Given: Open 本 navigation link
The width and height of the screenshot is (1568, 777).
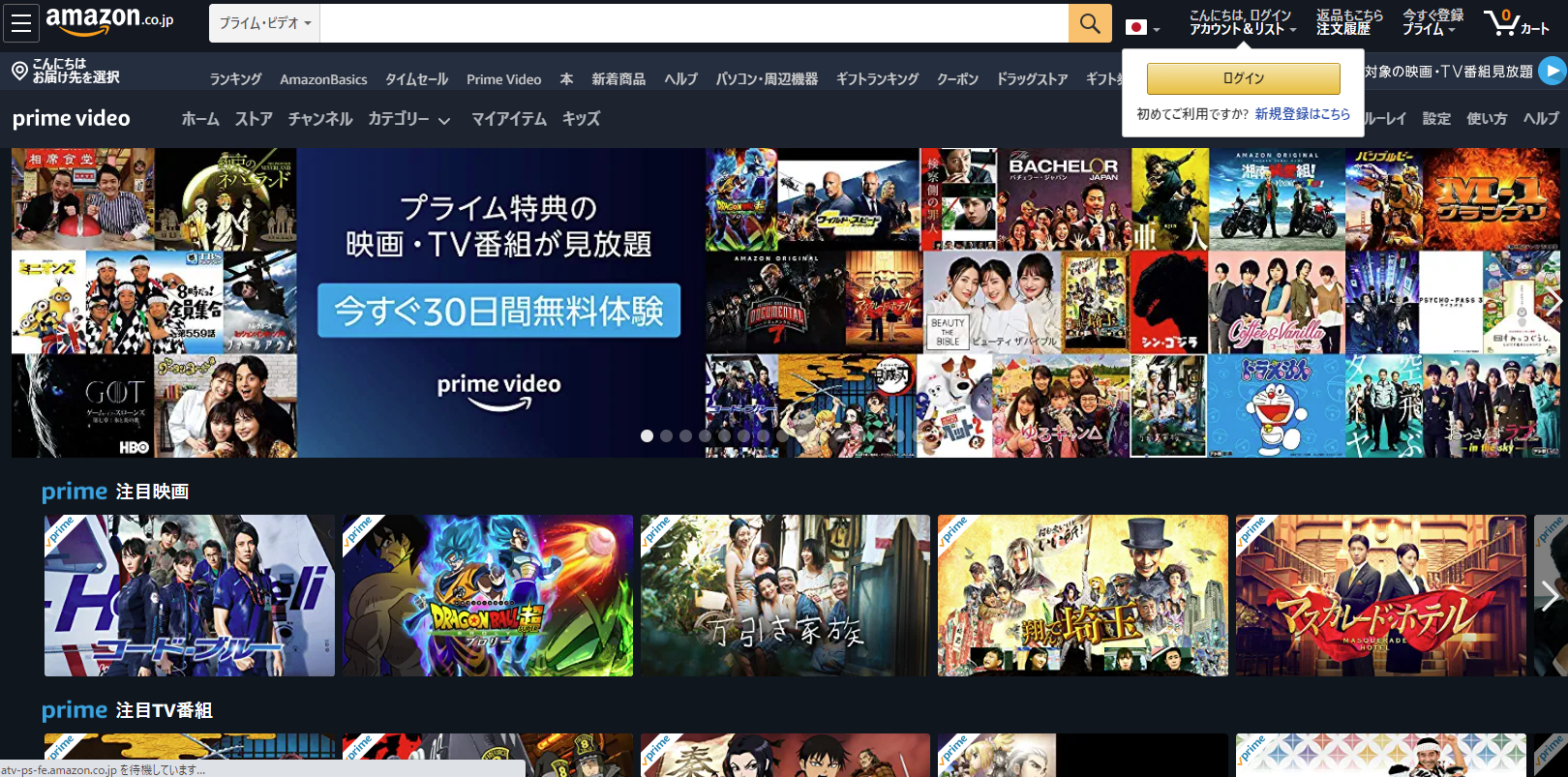Looking at the screenshot, I should point(566,79).
